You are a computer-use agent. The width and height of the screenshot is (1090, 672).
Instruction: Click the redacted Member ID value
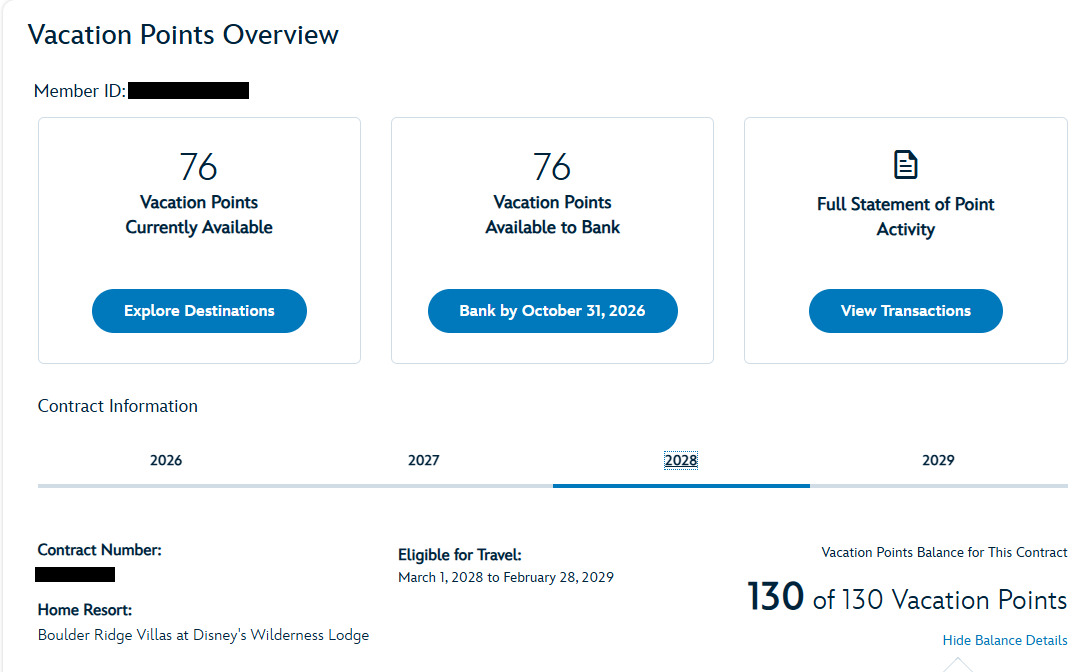pos(188,90)
